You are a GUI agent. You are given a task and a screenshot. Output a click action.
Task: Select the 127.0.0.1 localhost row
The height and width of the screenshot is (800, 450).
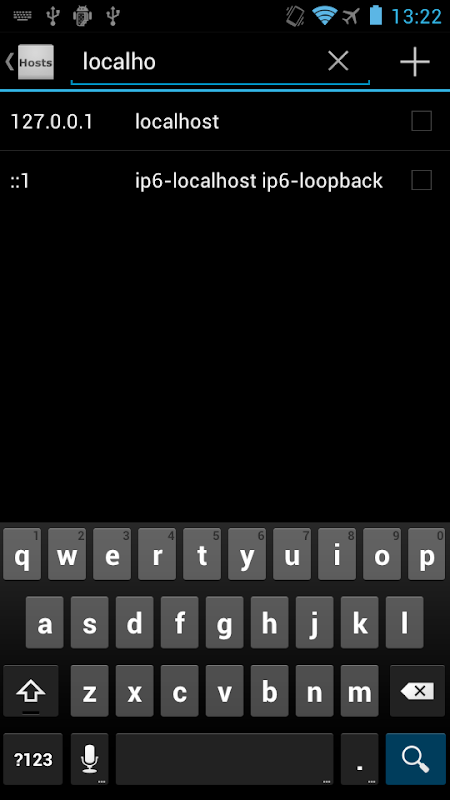pyautogui.click(x=225, y=121)
